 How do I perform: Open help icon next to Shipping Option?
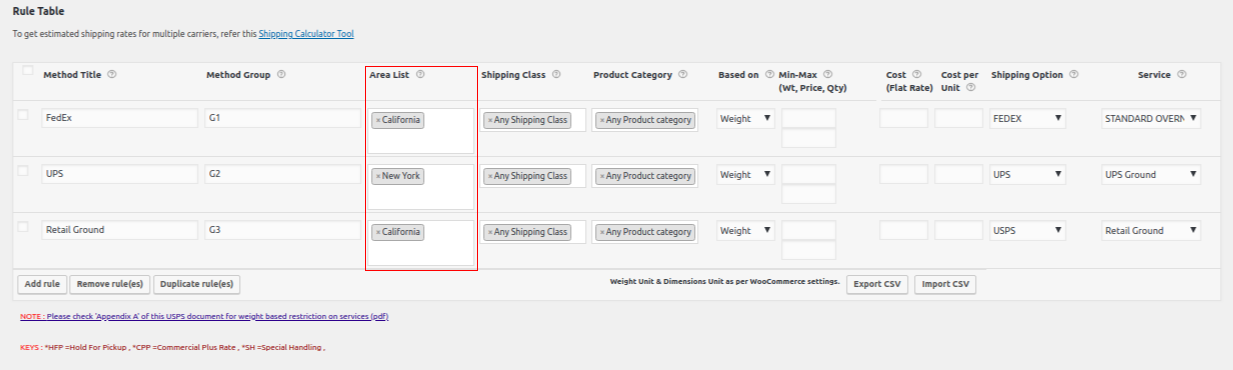coord(1074,75)
